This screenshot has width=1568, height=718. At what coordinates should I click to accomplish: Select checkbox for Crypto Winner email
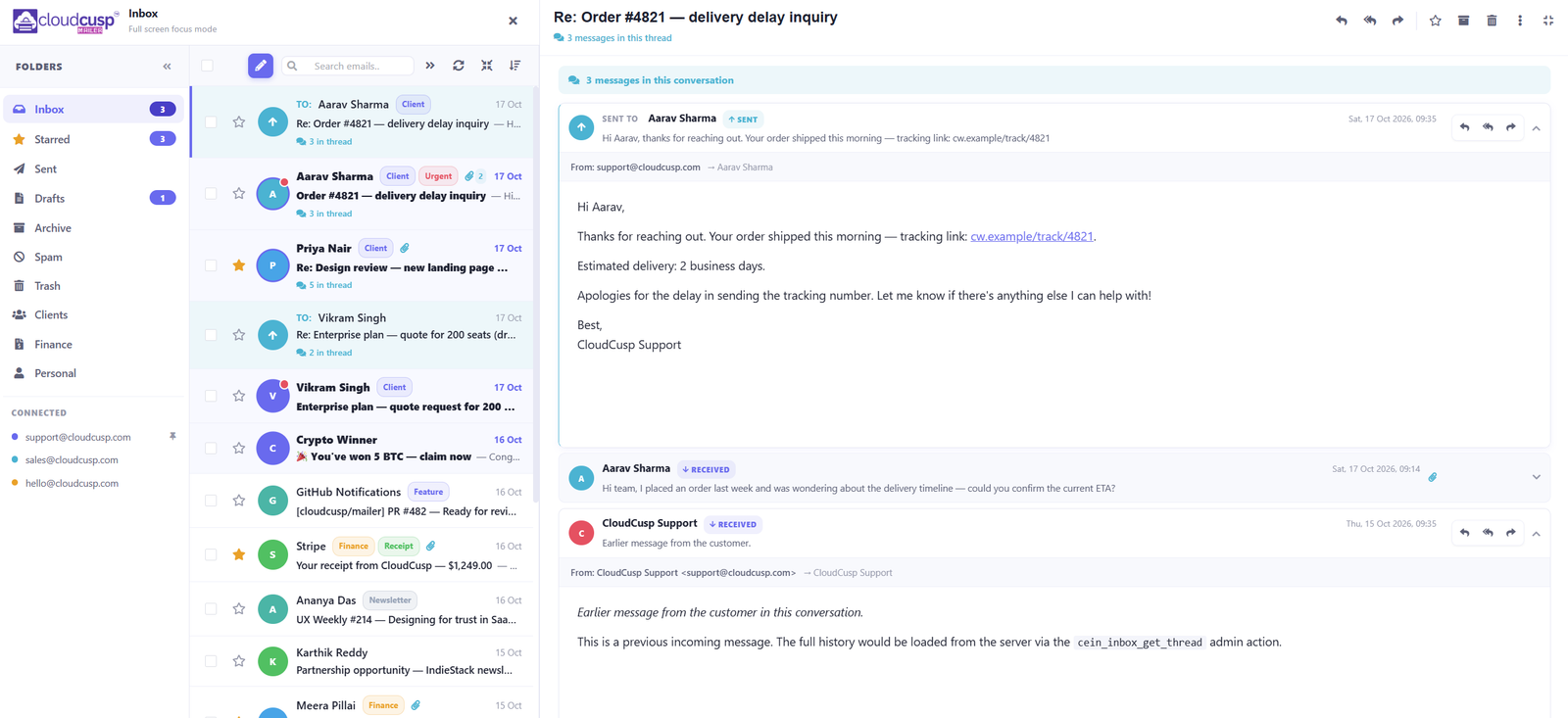pos(211,448)
